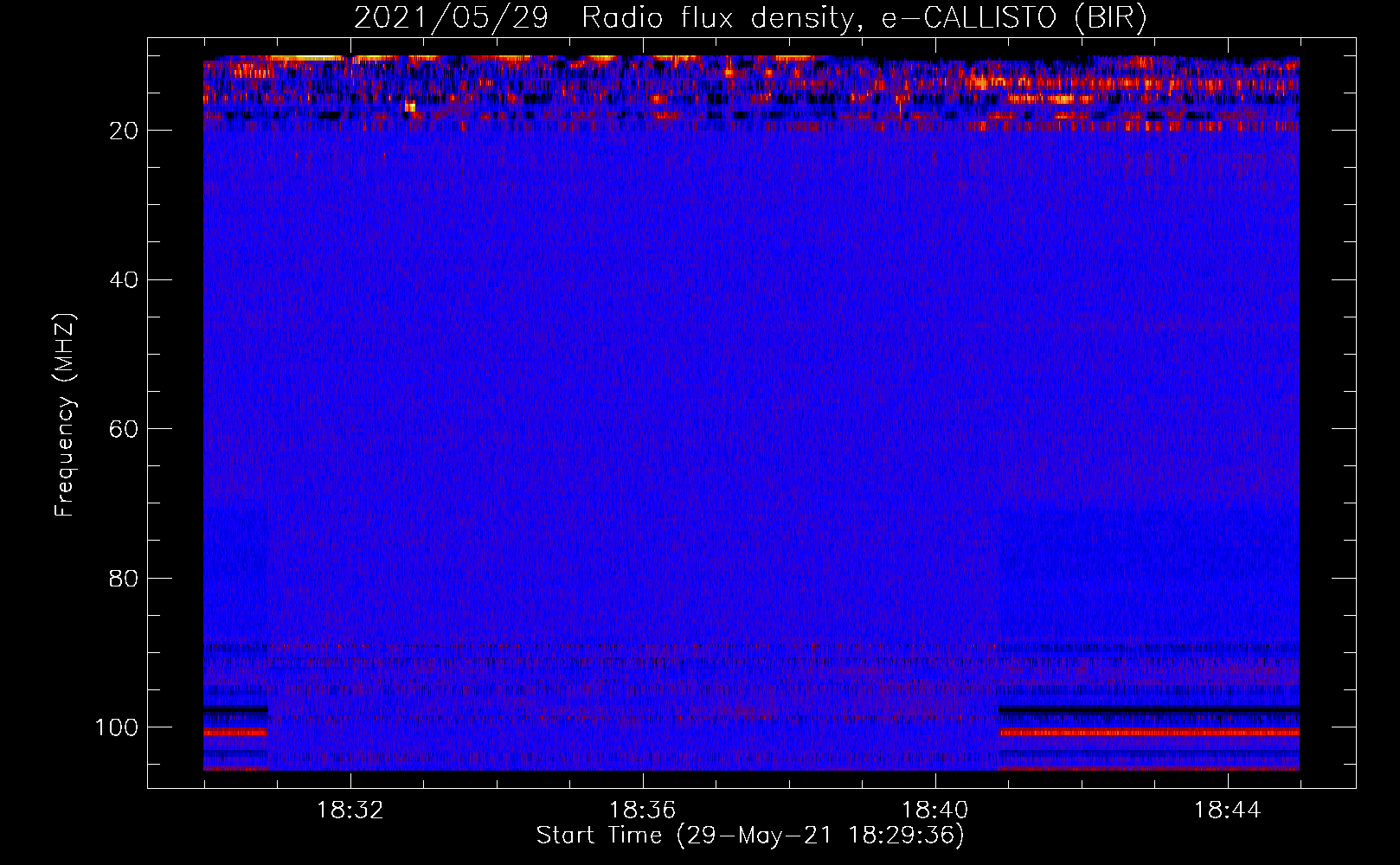Viewport: 1400px width, 865px height.
Task: Click the 18:36 time tick label
Action: coord(642,811)
